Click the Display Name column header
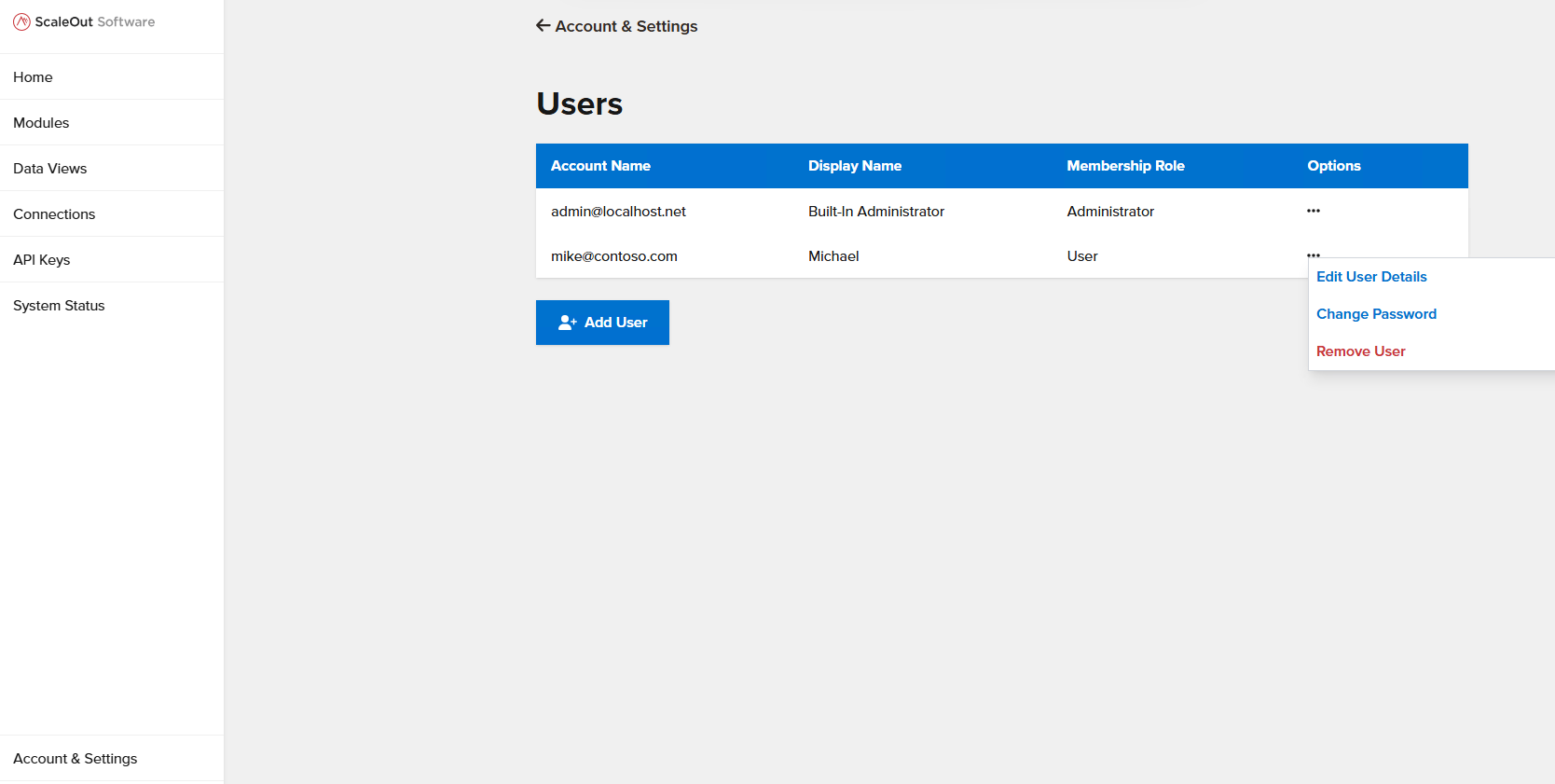Screen dimensions: 1555x784 [854, 166]
